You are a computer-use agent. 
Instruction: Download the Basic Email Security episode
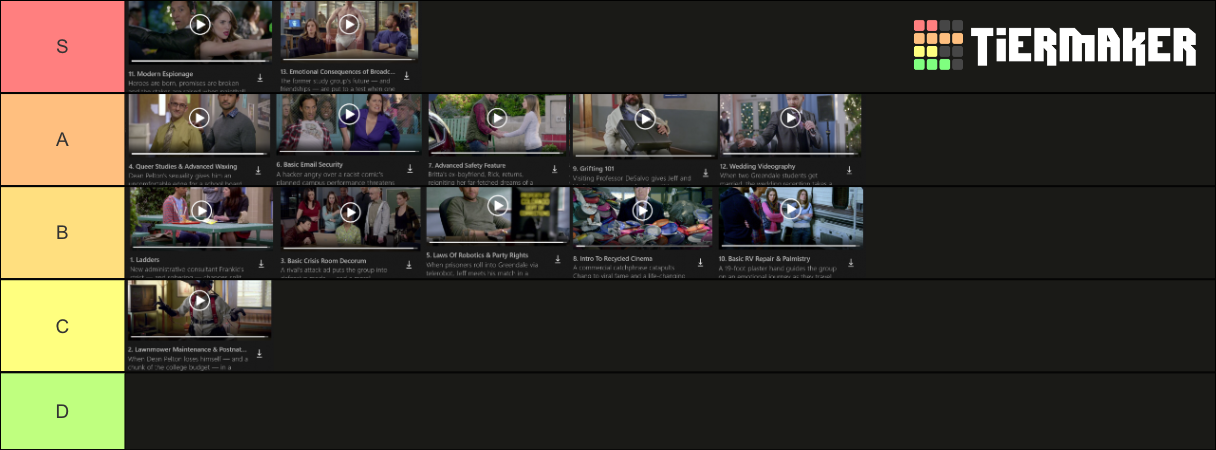tap(408, 169)
